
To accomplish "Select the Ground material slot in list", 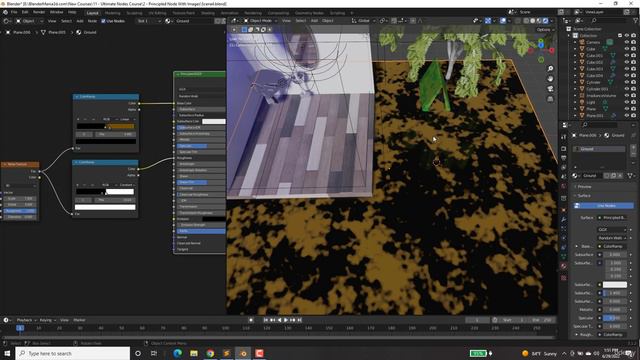I will pos(599,149).
